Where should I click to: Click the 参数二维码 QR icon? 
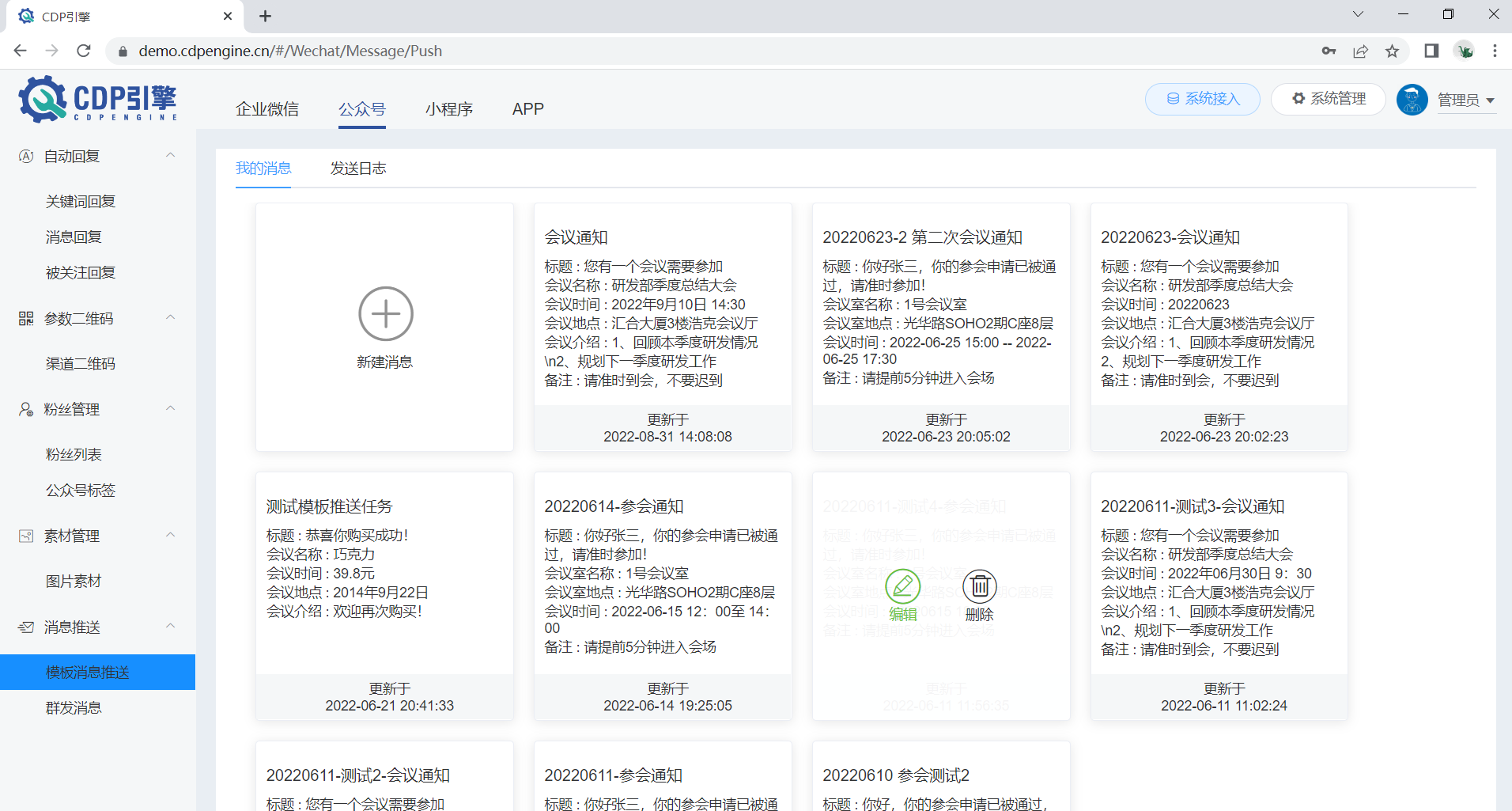(26, 318)
